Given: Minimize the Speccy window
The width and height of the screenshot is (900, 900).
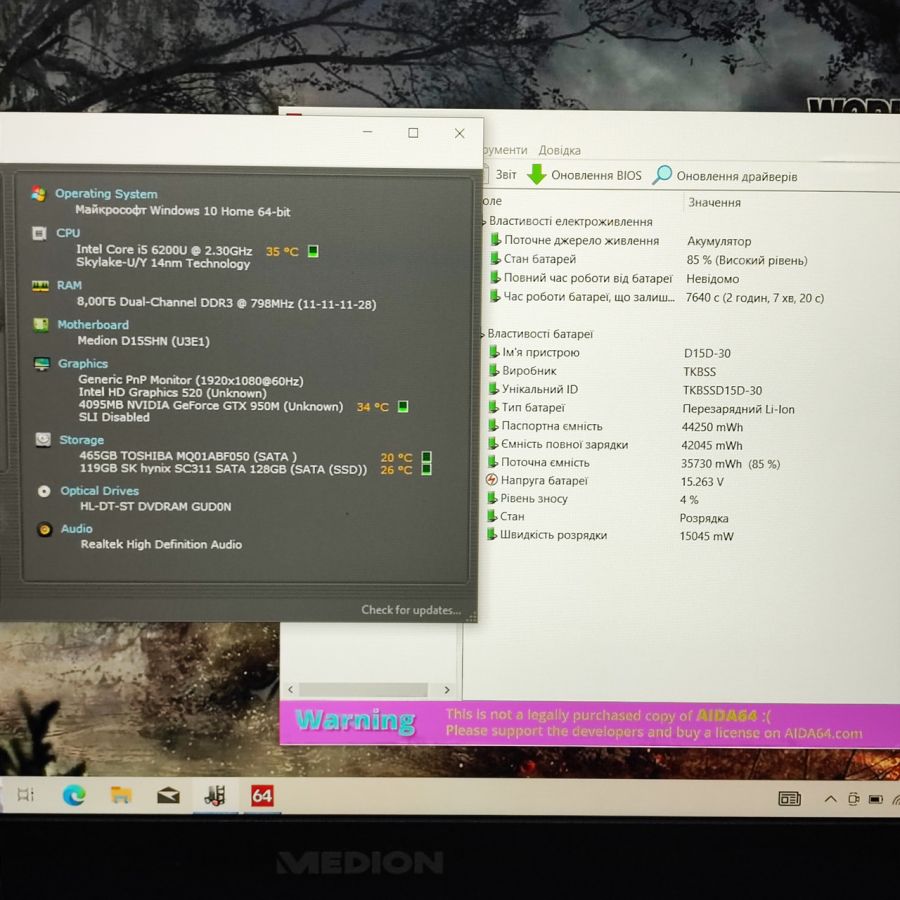Looking at the screenshot, I should coord(368,132).
